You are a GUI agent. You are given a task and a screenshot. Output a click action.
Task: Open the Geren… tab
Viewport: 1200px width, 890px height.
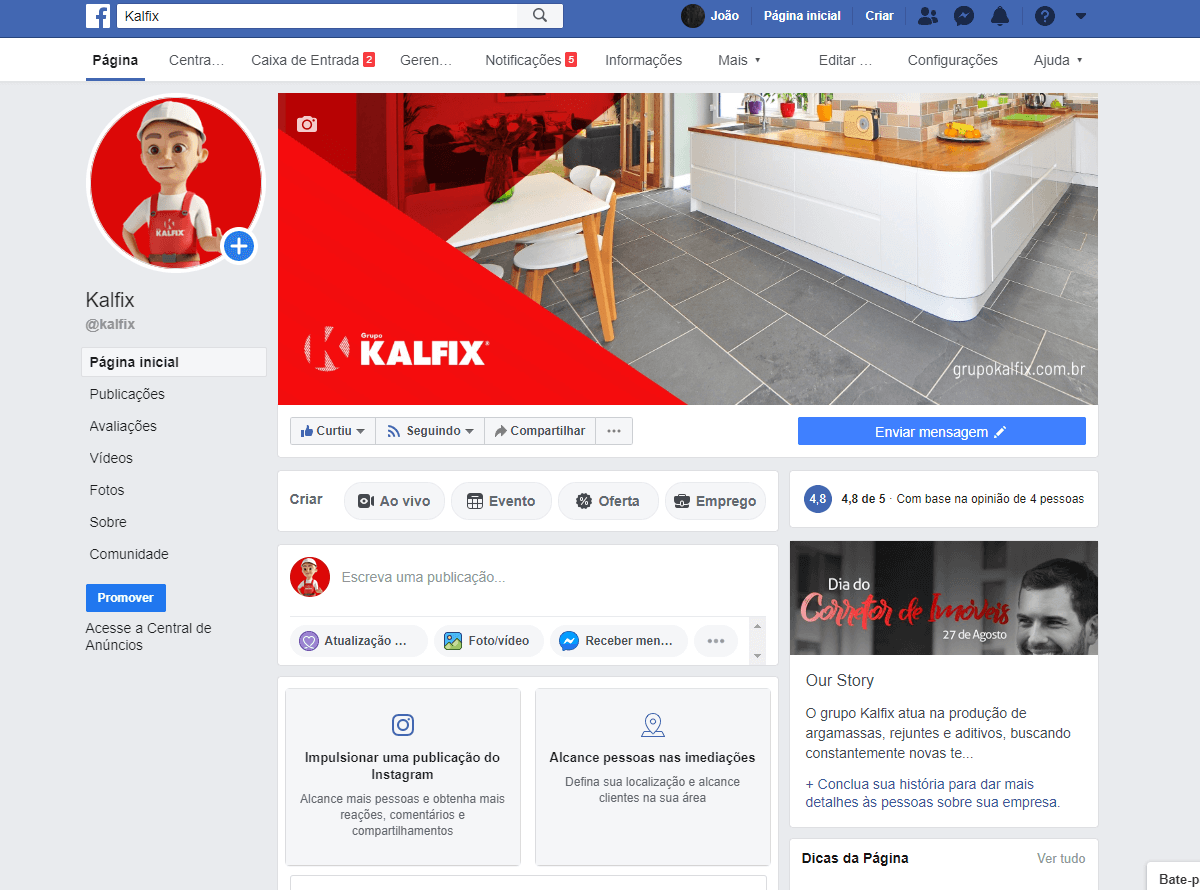pos(427,60)
